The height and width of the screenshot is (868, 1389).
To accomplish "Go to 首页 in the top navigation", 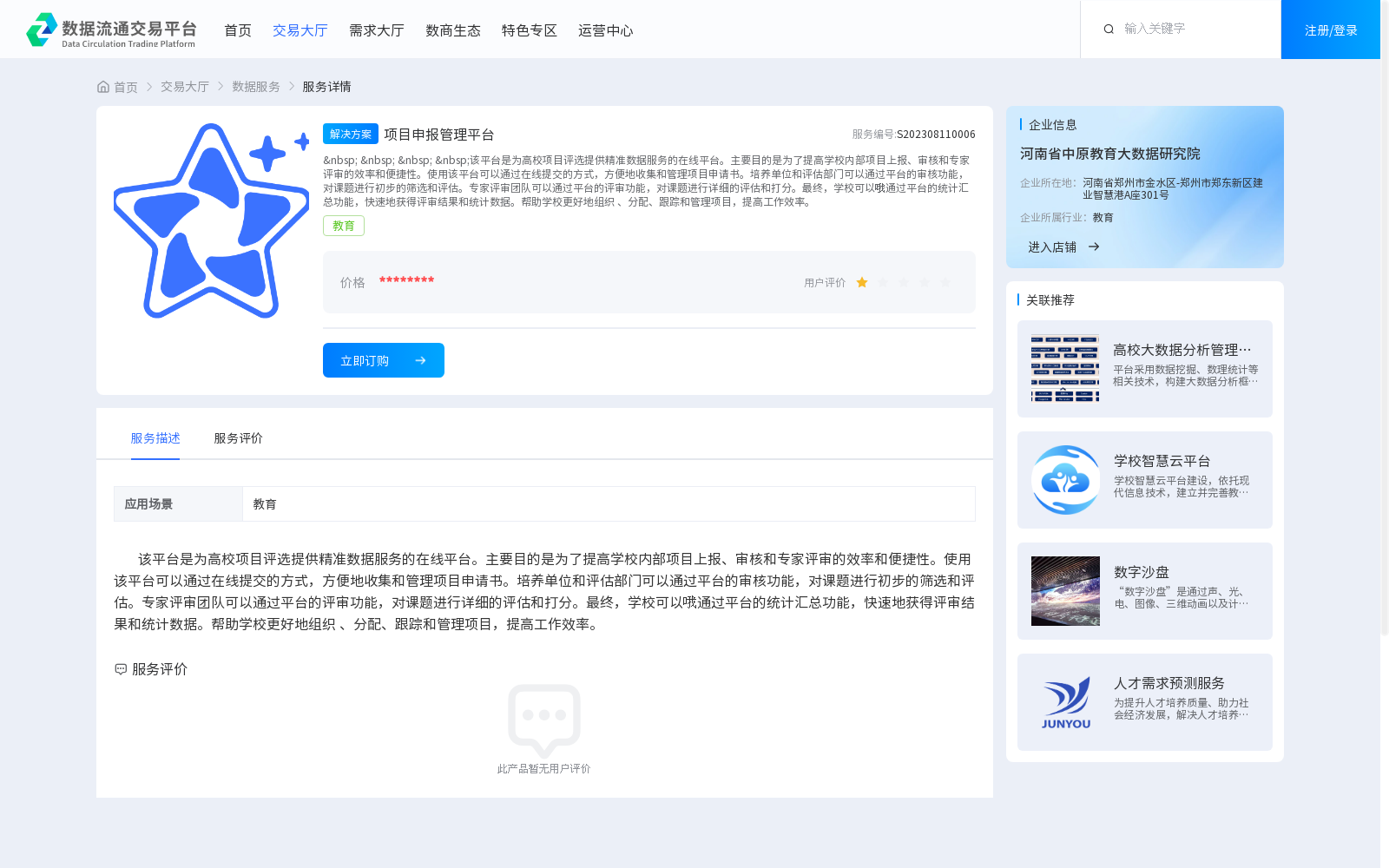I will tap(238, 30).
